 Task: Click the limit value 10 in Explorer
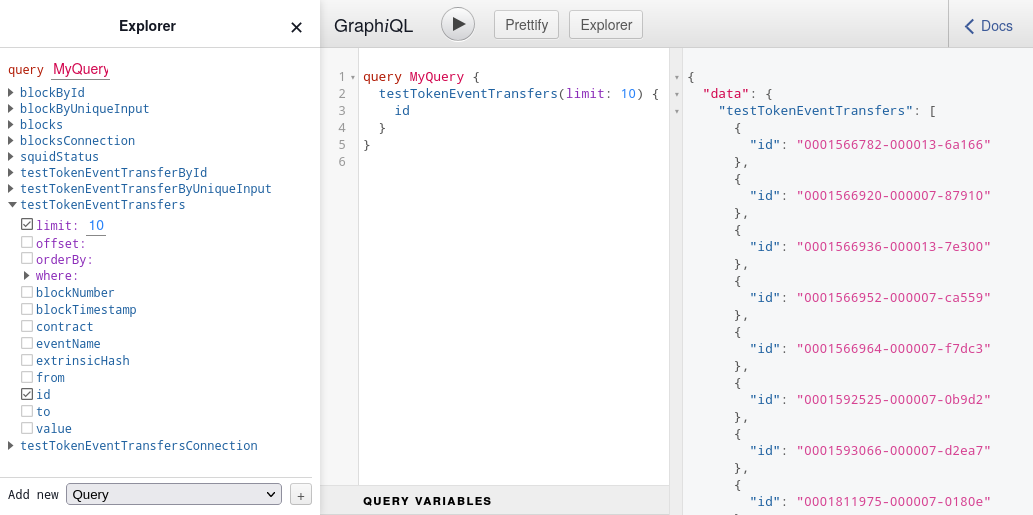[96, 226]
